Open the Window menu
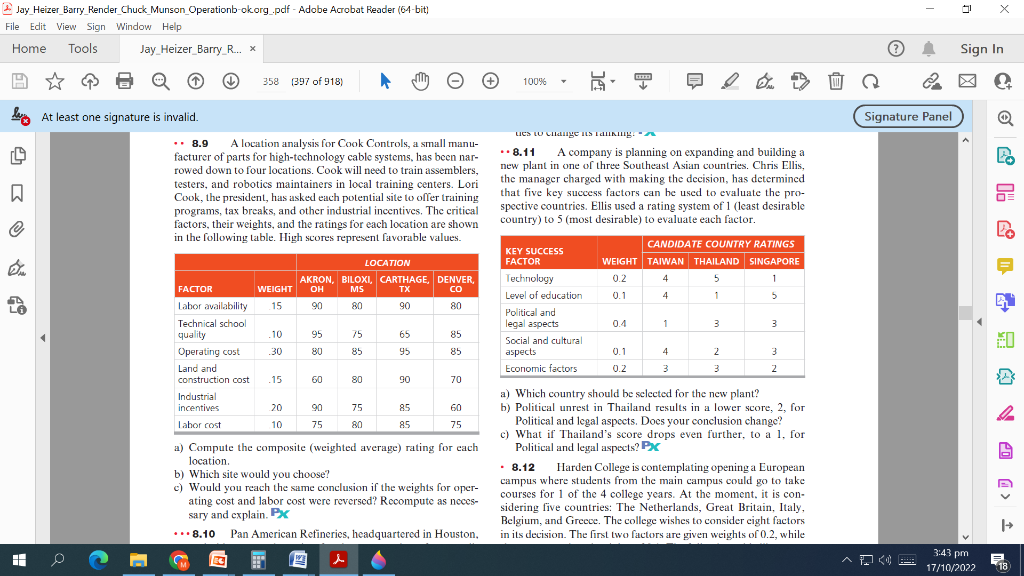 [x=134, y=27]
